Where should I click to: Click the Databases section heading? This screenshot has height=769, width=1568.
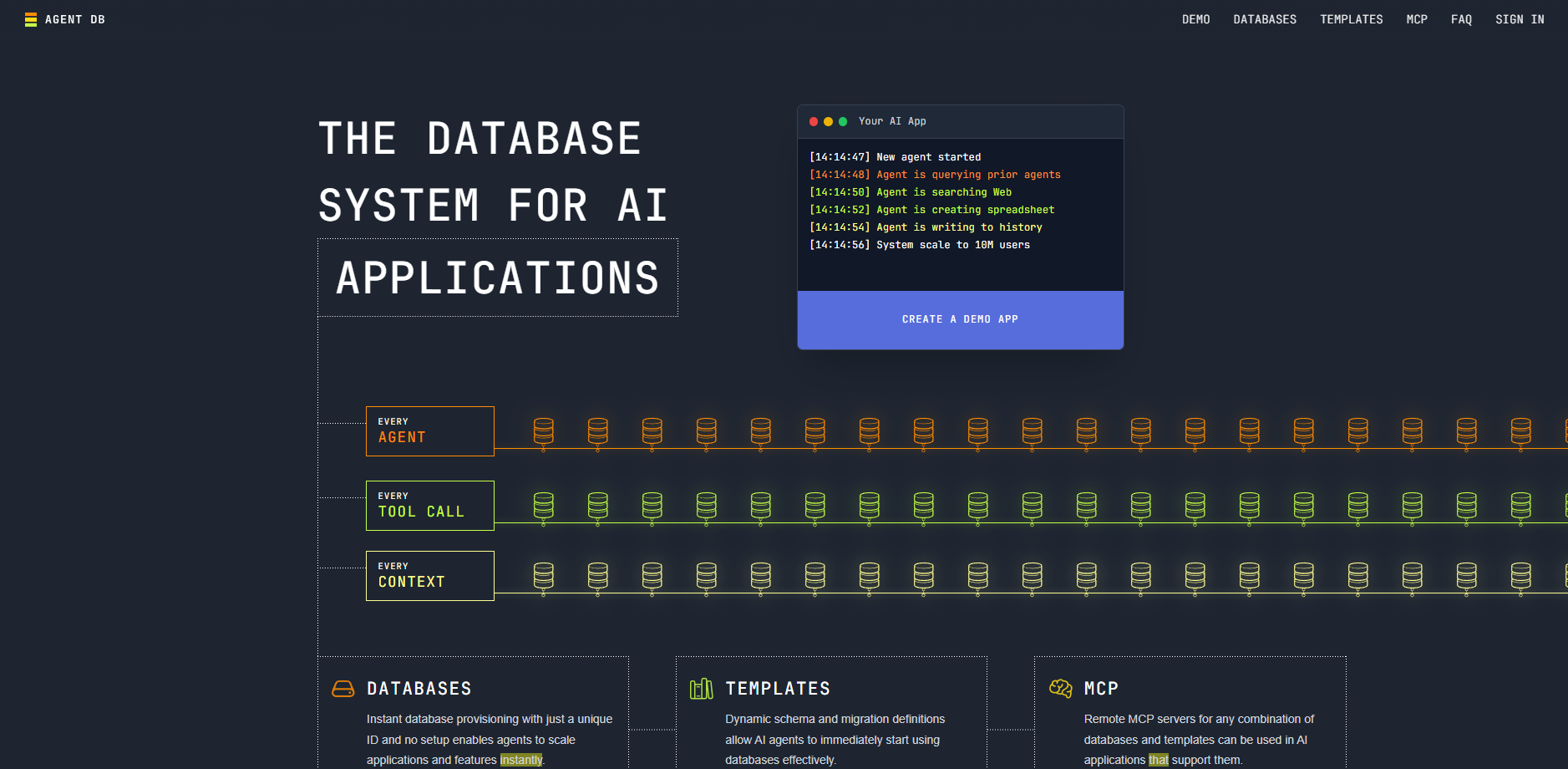419,689
